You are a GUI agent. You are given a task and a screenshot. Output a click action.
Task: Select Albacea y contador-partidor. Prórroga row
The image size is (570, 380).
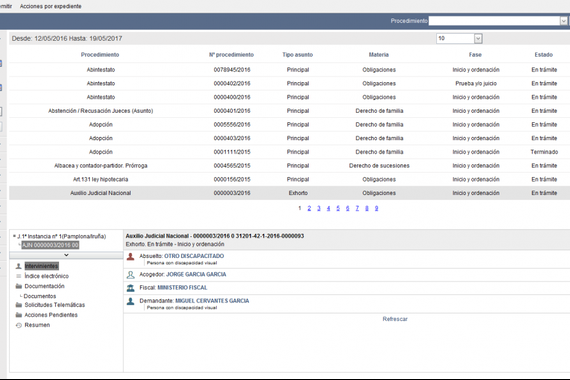pos(289,166)
